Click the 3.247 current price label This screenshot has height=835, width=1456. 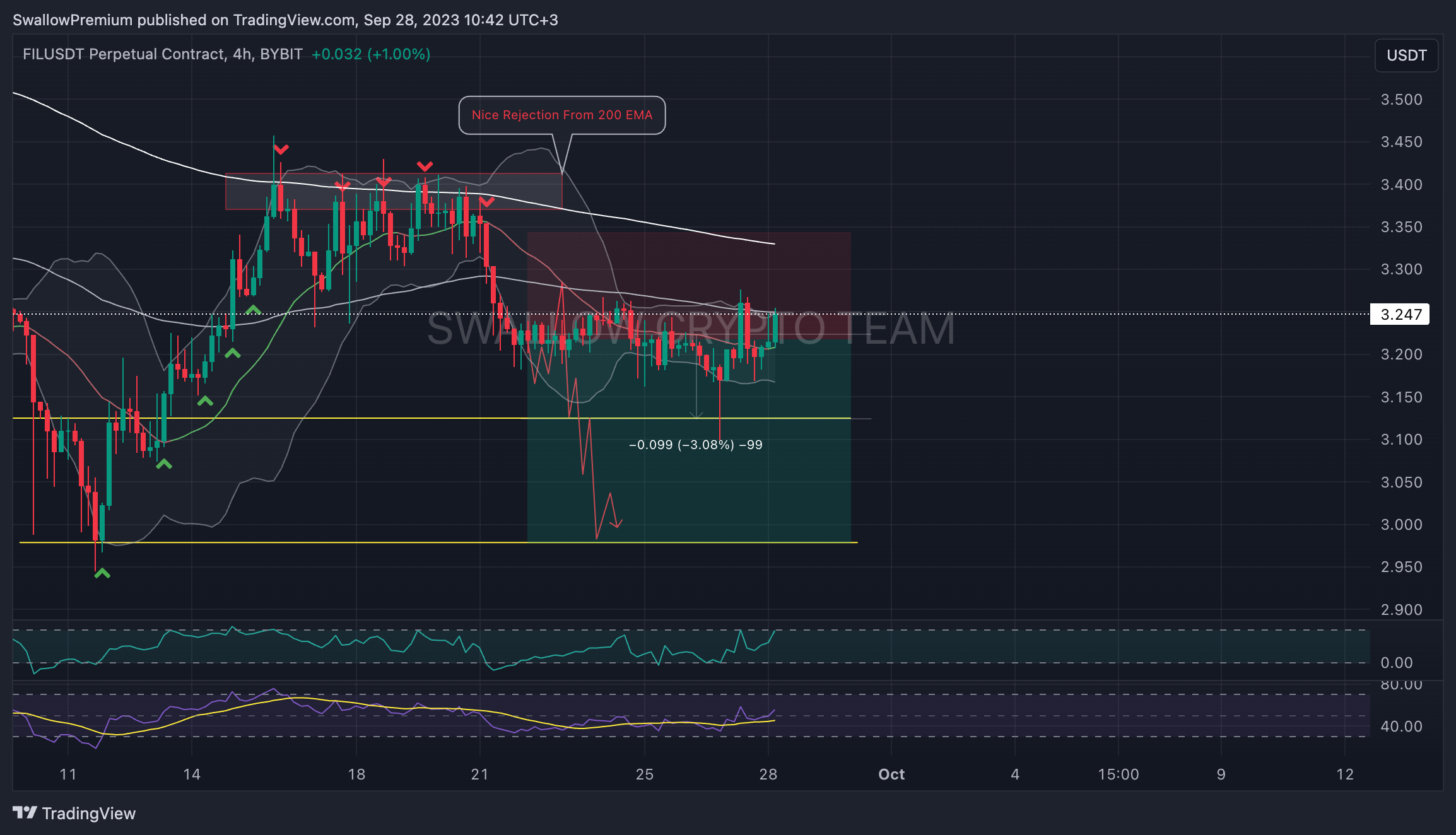1400,314
